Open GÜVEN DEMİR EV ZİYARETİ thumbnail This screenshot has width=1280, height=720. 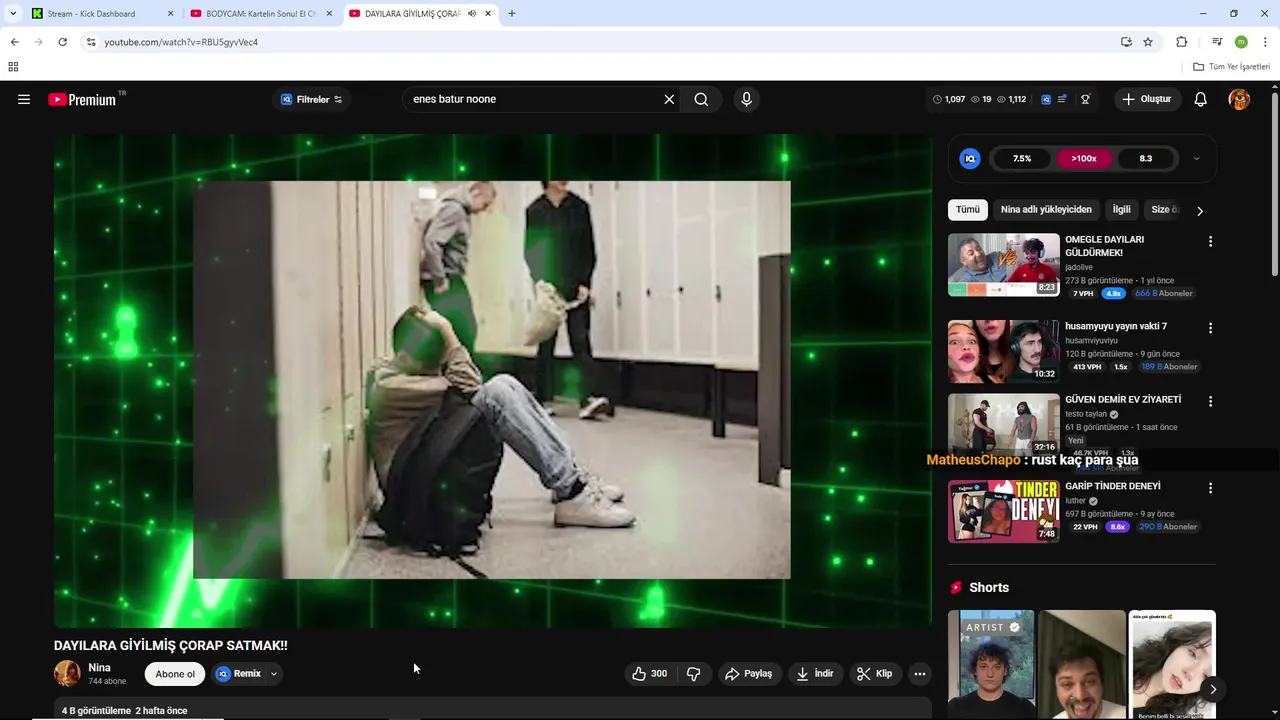pyautogui.click(x=1003, y=425)
